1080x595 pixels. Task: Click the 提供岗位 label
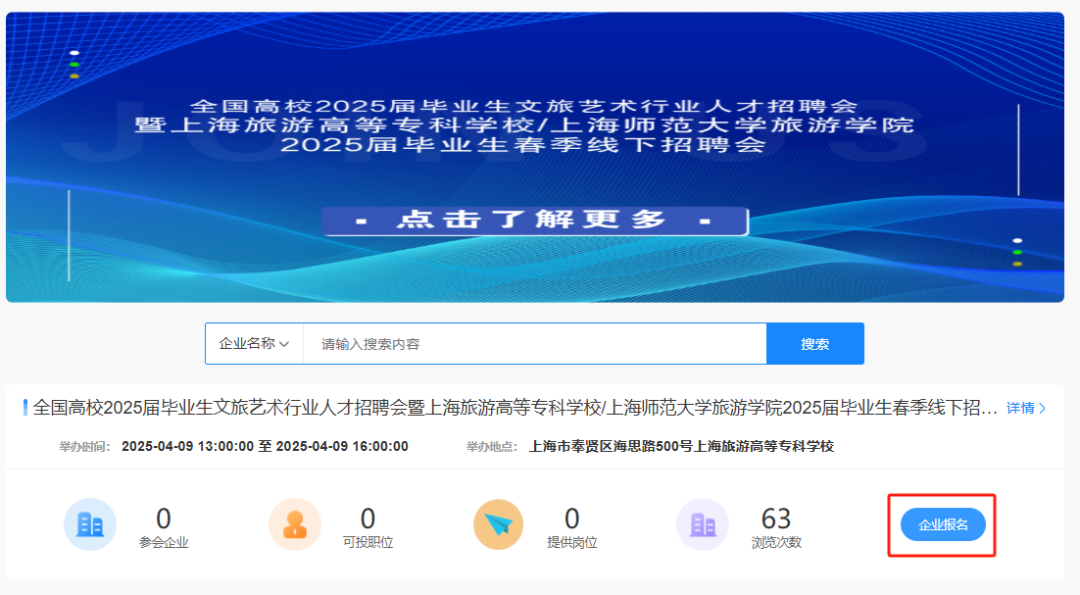572,543
